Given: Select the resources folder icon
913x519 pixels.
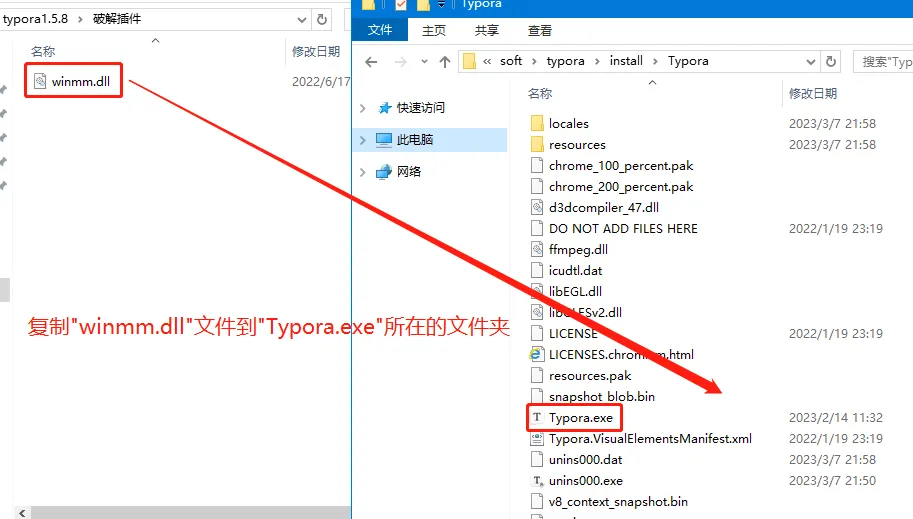Looking at the screenshot, I should [537, 144].
